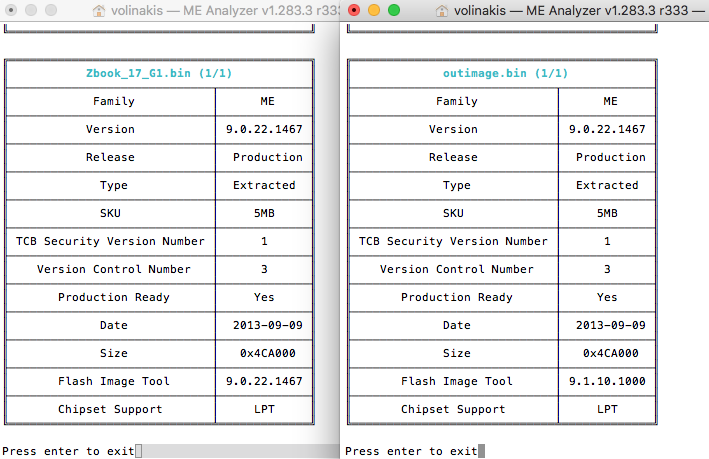
Task: Click the left window's inactive minimize button
Action: click(31, 10)
